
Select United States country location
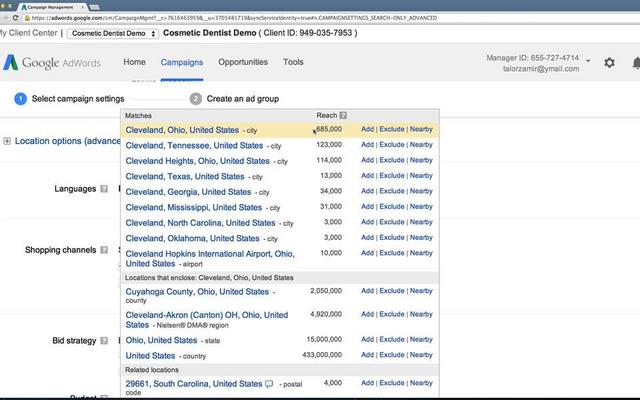[x=150, y=356]
